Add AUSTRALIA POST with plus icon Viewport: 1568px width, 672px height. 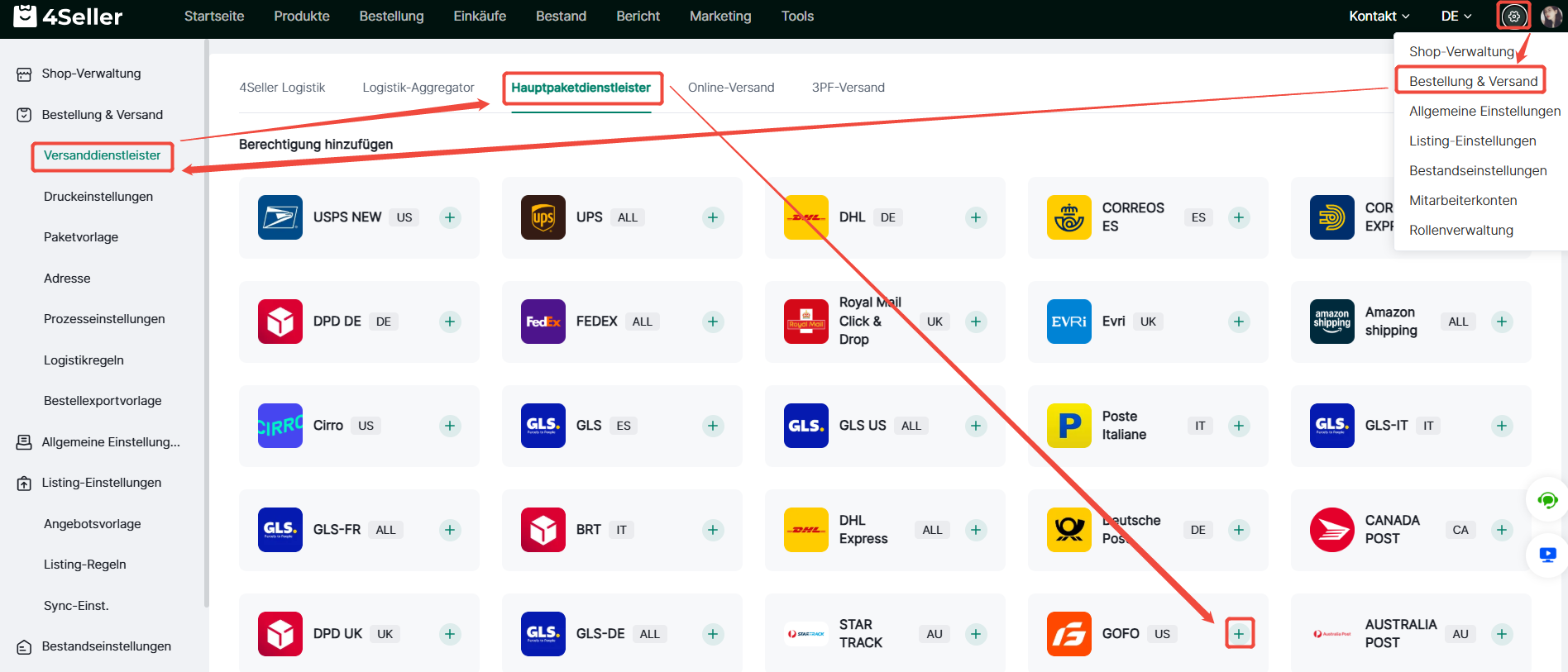click(1502, 634)
